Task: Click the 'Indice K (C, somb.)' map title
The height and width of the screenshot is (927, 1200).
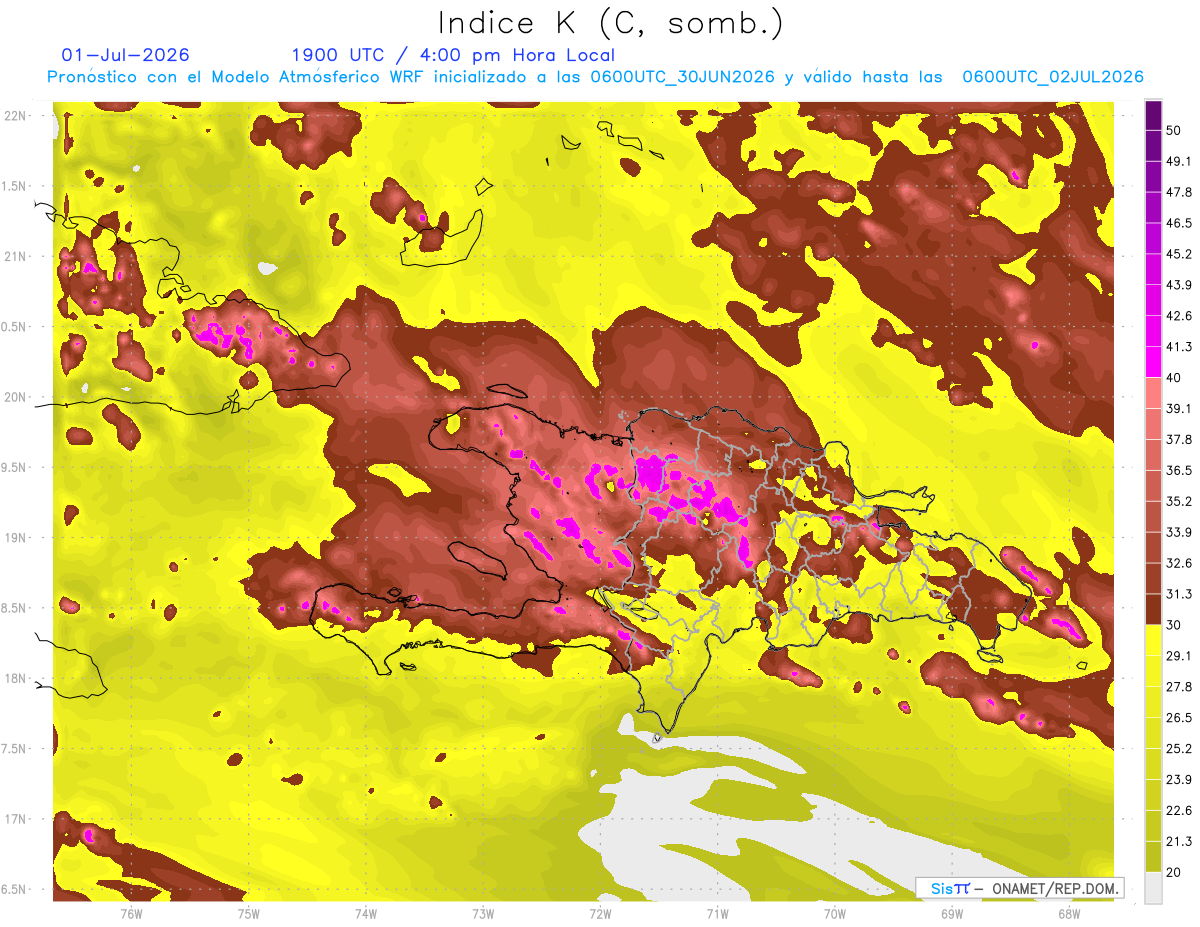Action: pos(611,23)
